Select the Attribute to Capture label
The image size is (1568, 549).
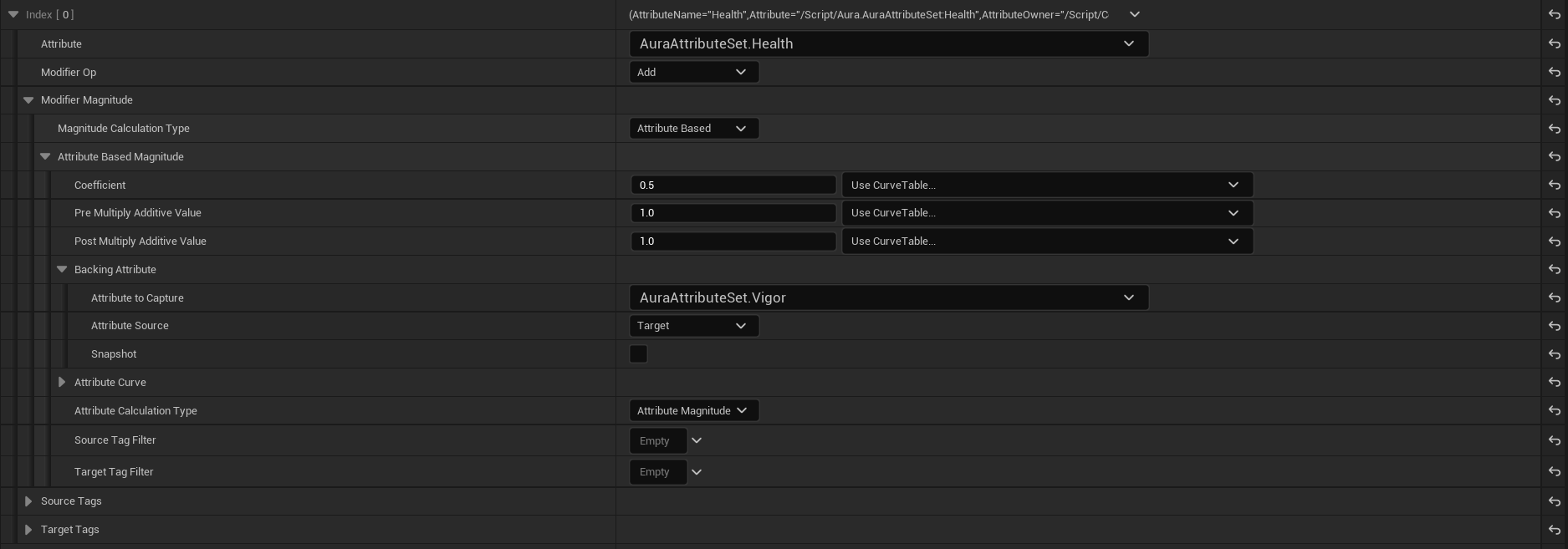point(137,297)
